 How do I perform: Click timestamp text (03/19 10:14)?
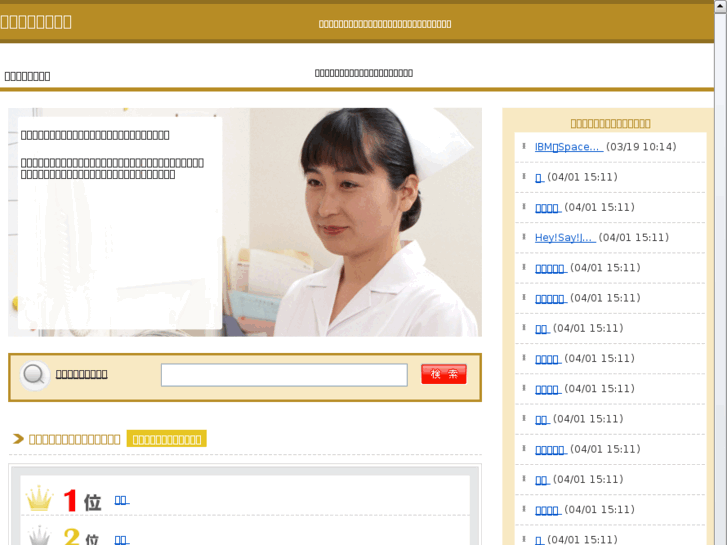(x=641, y=147)
